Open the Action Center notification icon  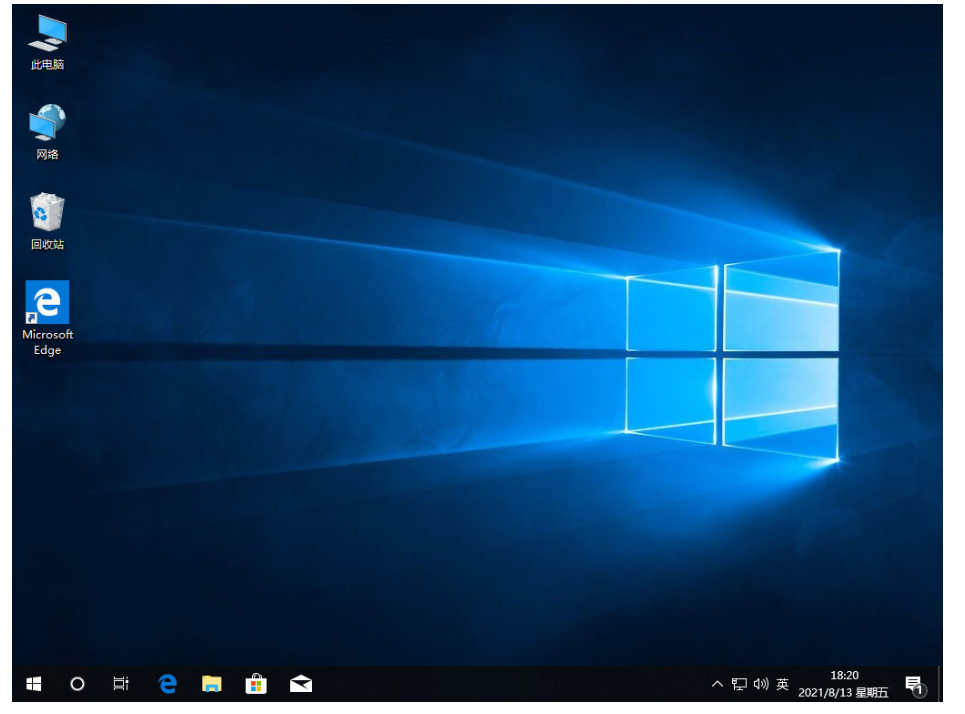[914, 684]
